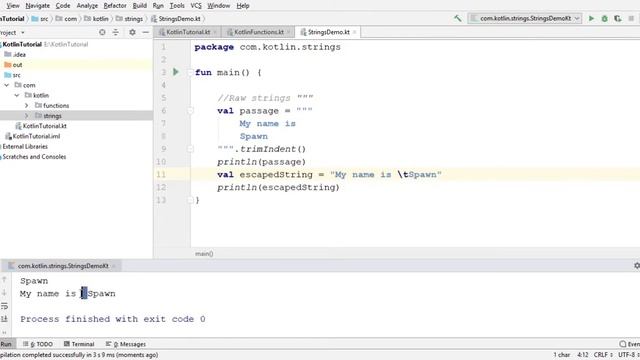The image size is (640, 360).
Task: Expand the functions package
Action: point(27,105)
